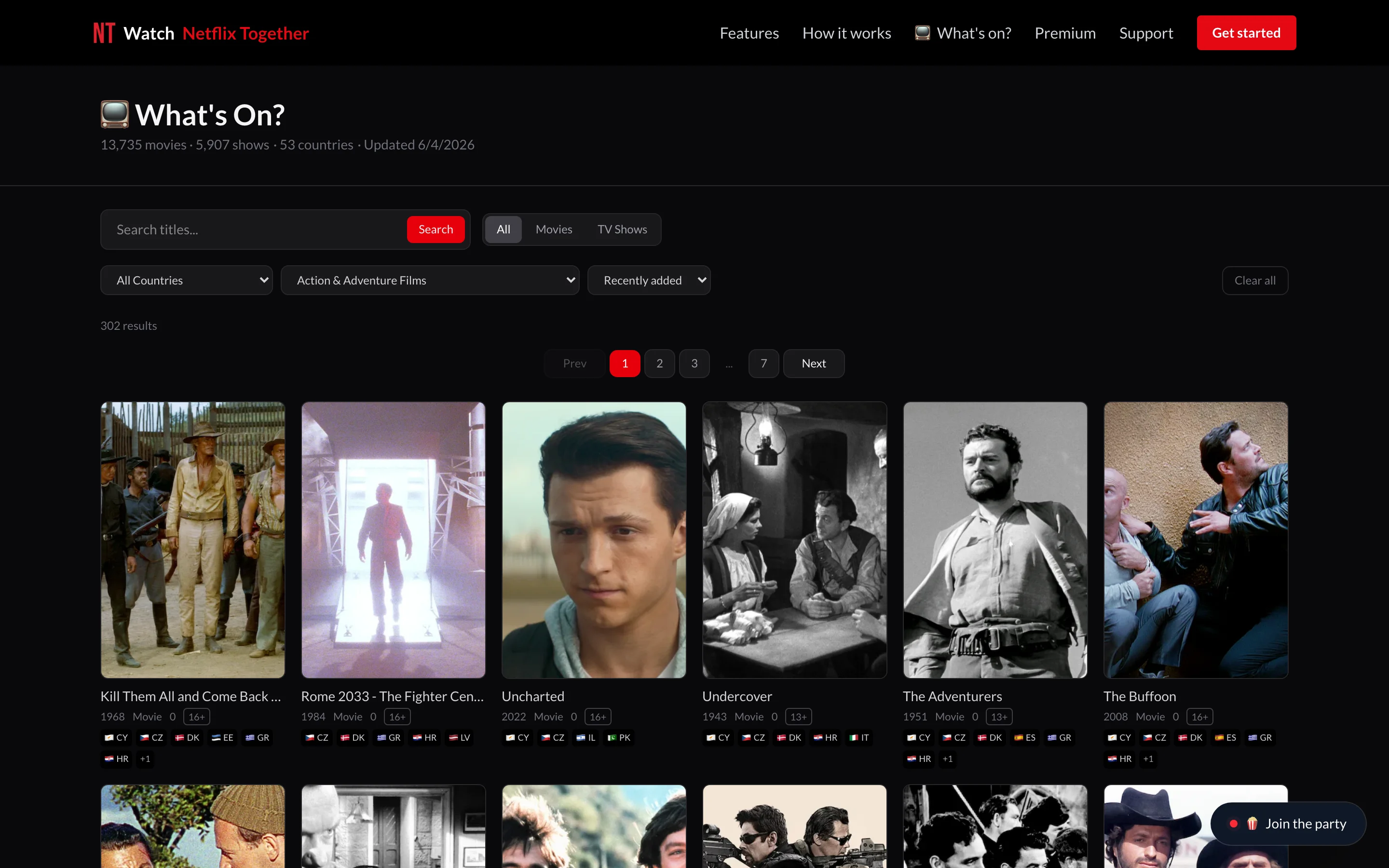
Task: Open the All Countries dropdown
Action: tap(187, 280)
